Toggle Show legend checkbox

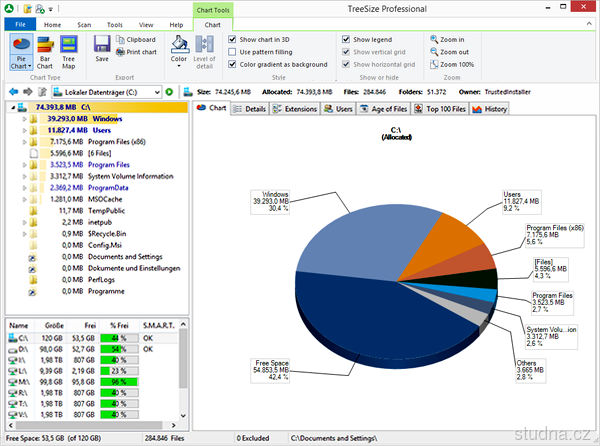coord(346,39)
